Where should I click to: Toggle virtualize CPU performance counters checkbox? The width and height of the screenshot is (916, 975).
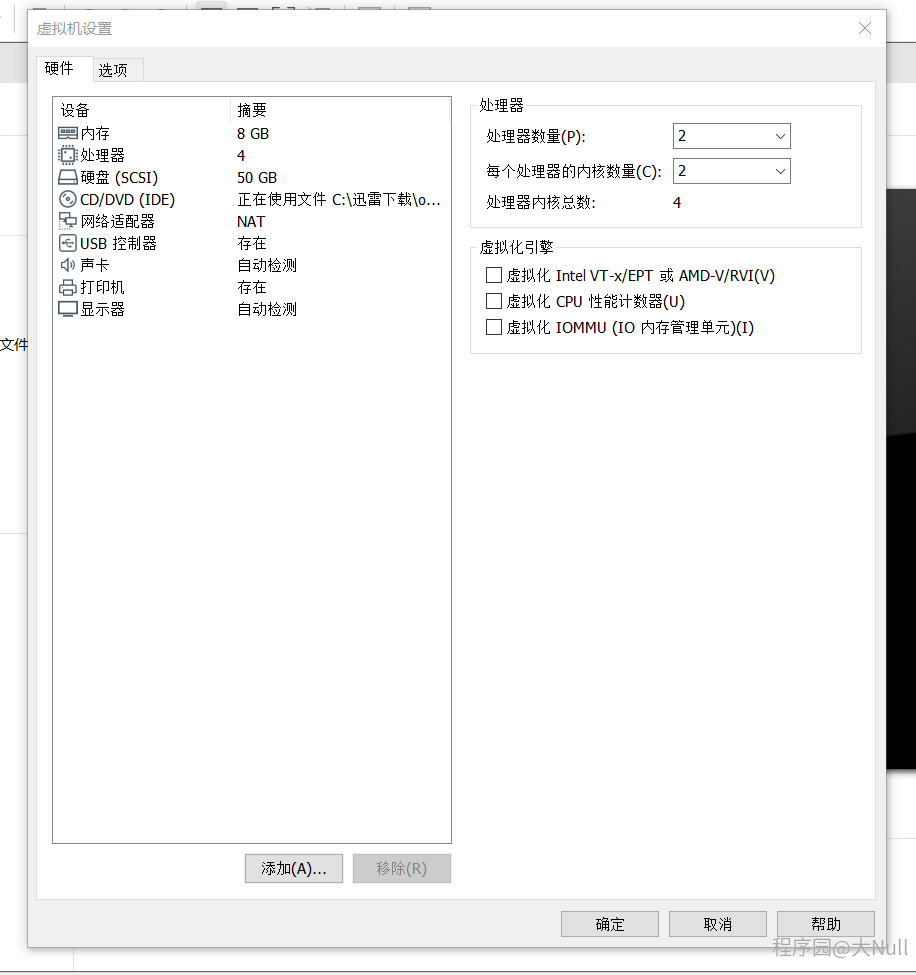[x=493, y=301]
